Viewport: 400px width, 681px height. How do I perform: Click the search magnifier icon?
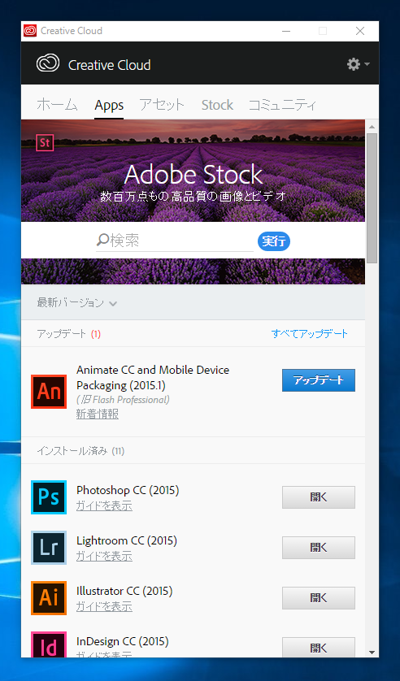pyautogui.click(x=102, y=240)
